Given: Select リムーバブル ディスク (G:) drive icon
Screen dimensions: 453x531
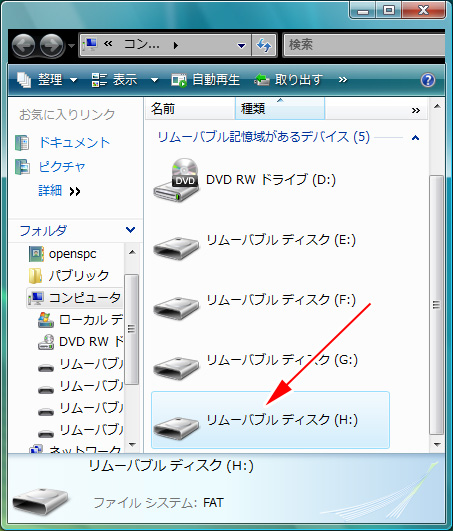Looking at the screenshot, I should click(175, 368).
